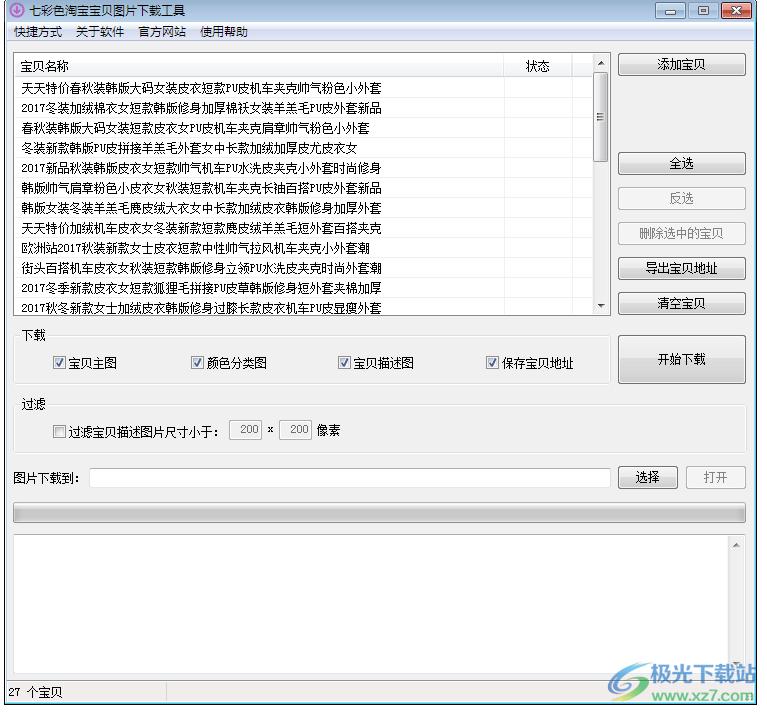Click 选择 to choose download folder
This screenshot has height=712, width=767.
click(647, 478)
